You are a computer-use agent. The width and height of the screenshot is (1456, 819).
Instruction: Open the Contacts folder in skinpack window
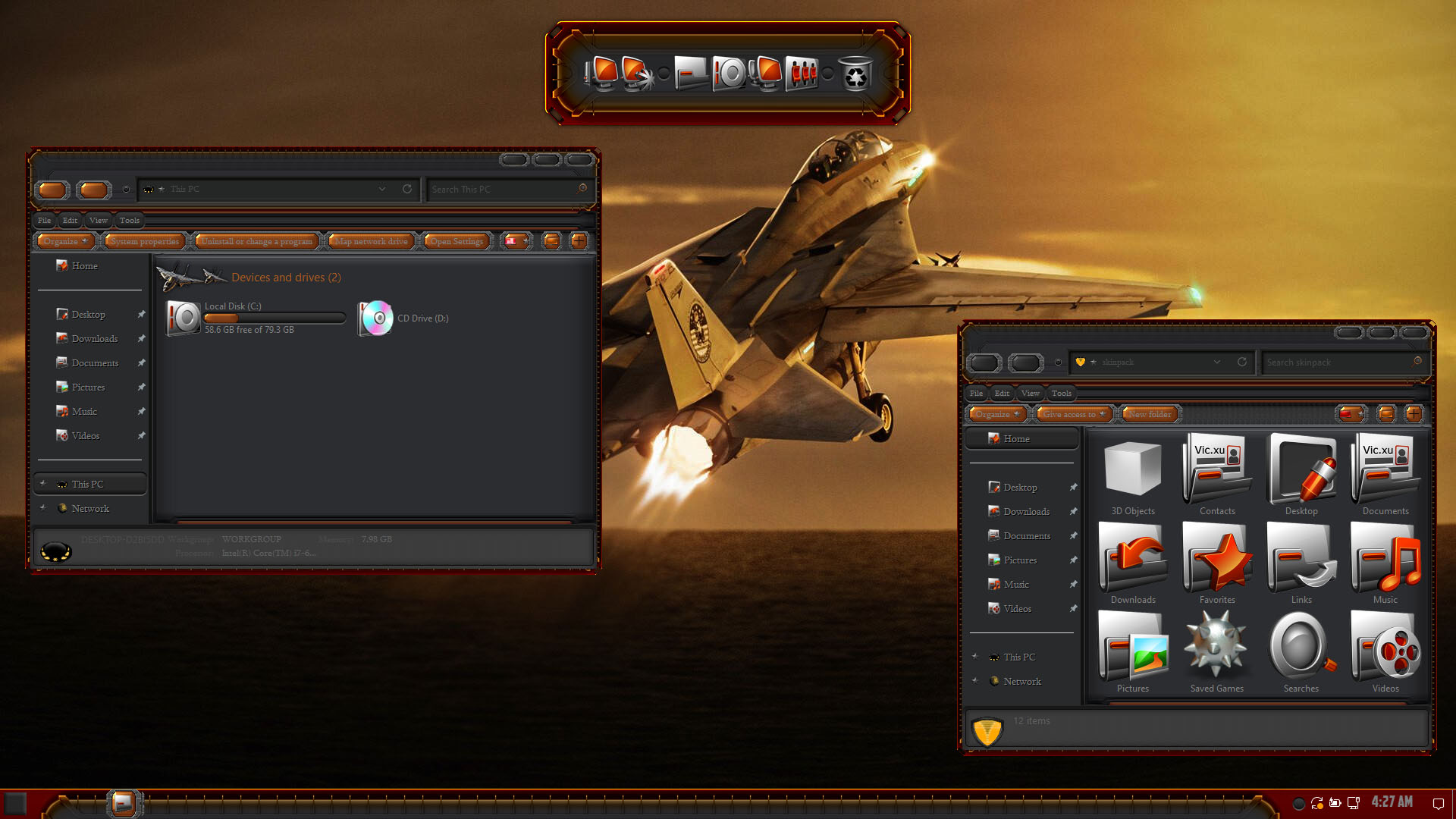pos(1216,470)
